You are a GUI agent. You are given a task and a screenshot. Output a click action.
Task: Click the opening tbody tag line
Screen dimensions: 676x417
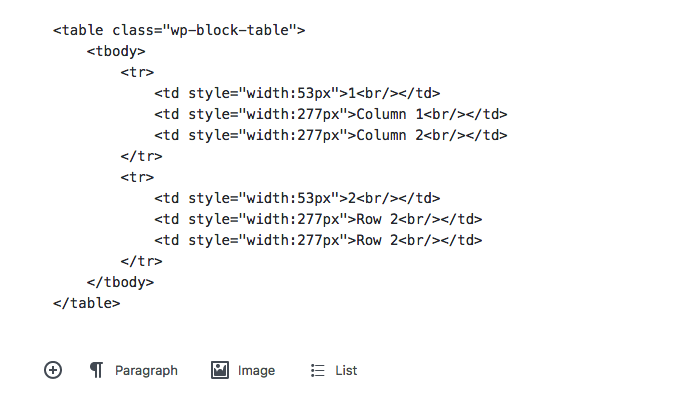click(116, 51)
